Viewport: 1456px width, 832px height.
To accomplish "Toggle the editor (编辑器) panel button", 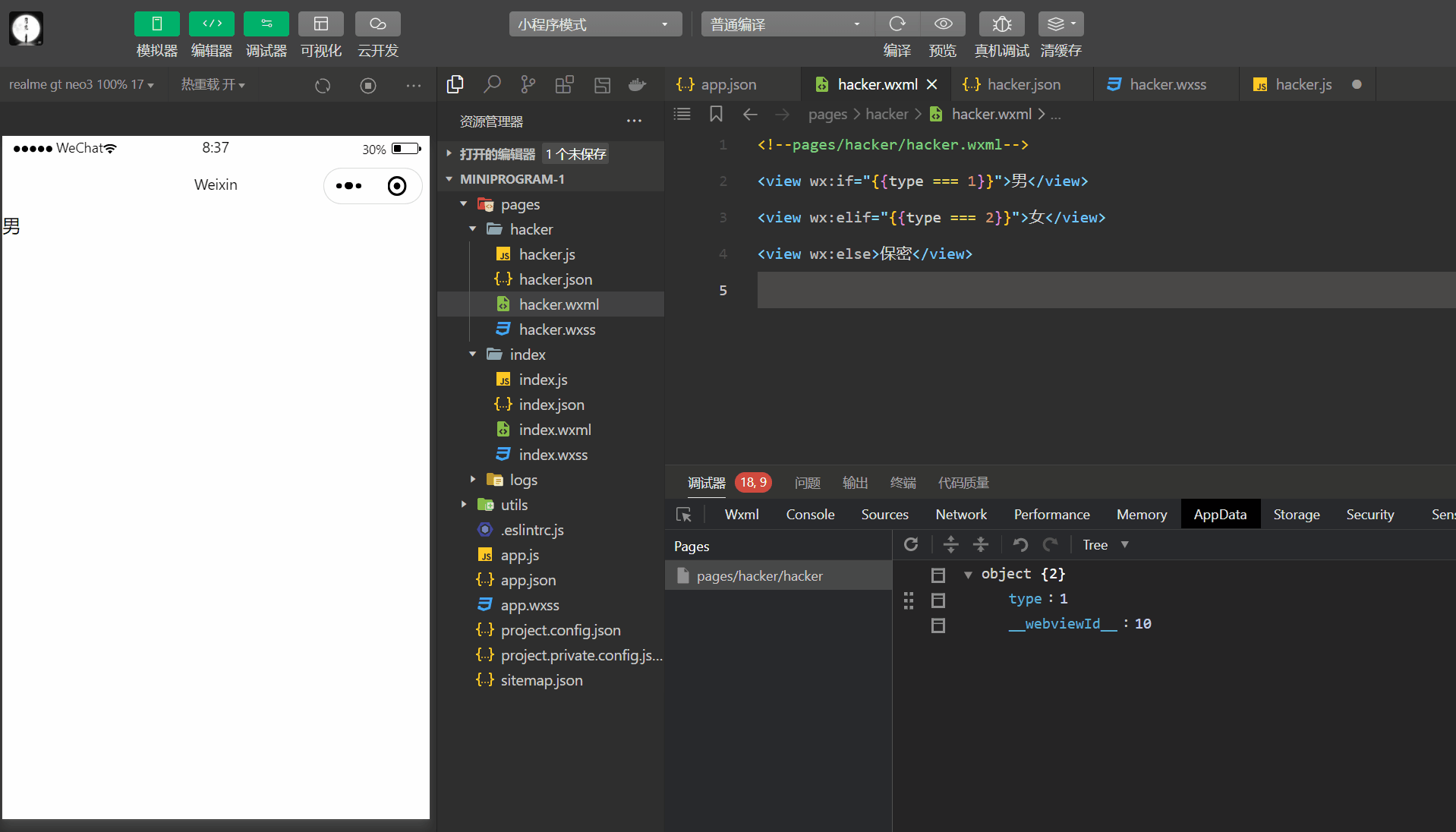I will 212,24.
